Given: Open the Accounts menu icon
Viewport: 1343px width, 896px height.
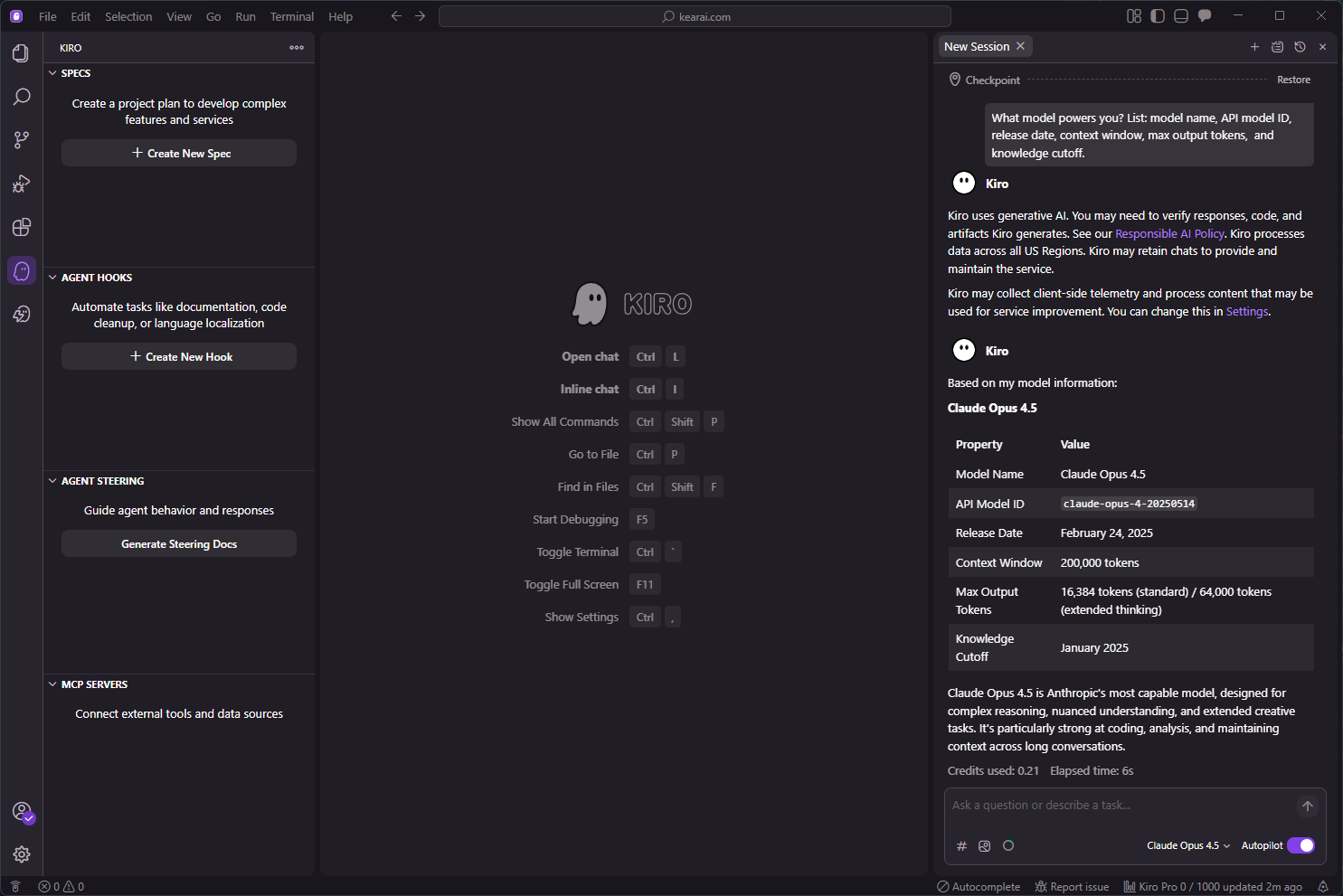Looking at the screenshot, I should click(22, 812).
